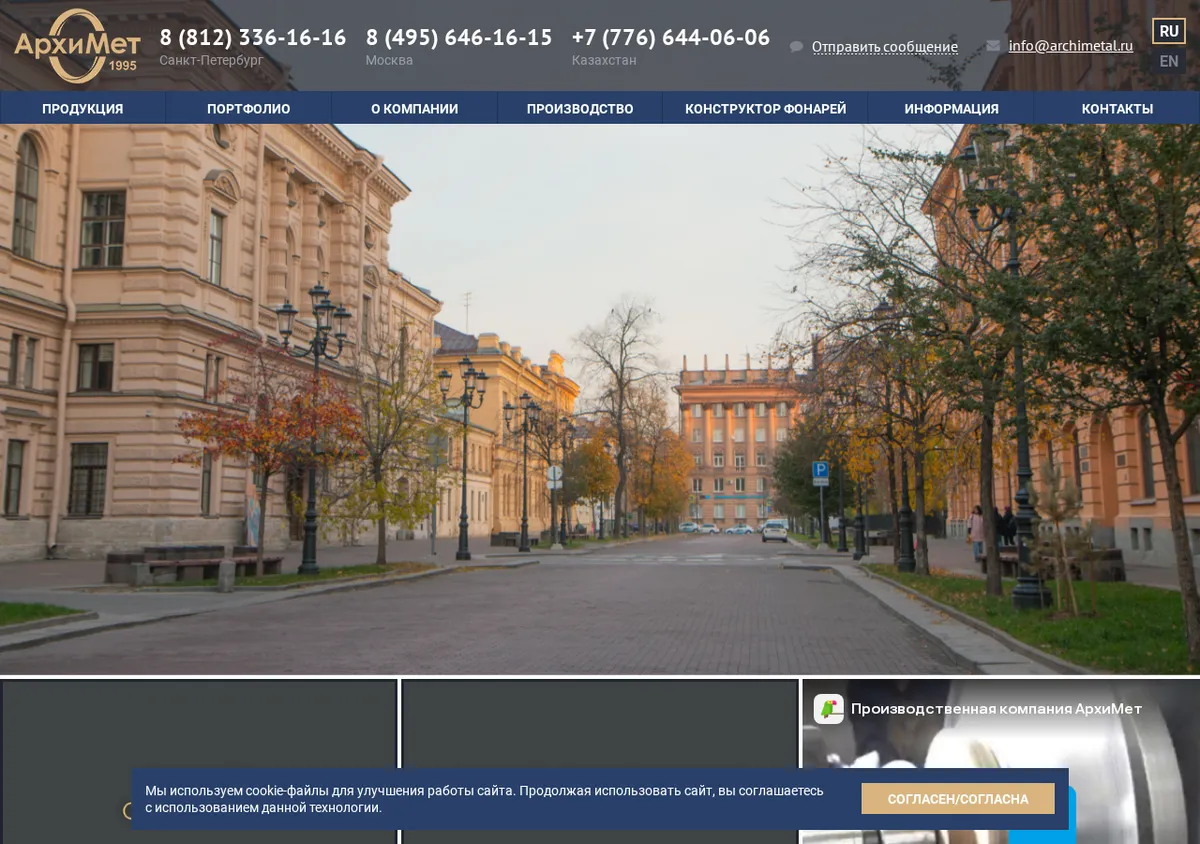Image resolution: width=1200 pixels, height=844 pixels.
Task: Open the Производственная компания АрхиМет video
Action: pyautogui.click(x=996, y=709)
